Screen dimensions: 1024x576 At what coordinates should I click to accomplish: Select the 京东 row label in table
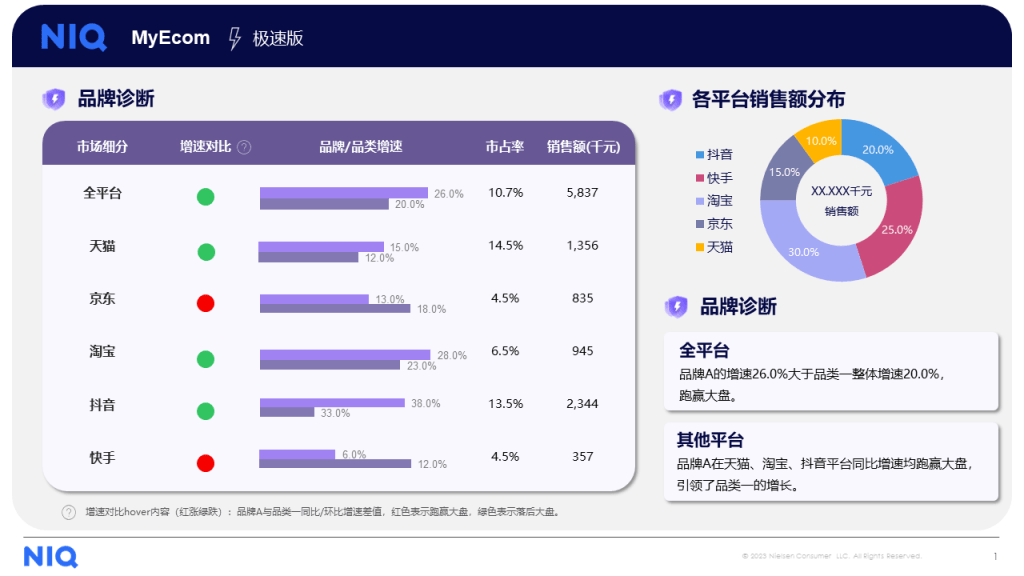pos(103,298)
